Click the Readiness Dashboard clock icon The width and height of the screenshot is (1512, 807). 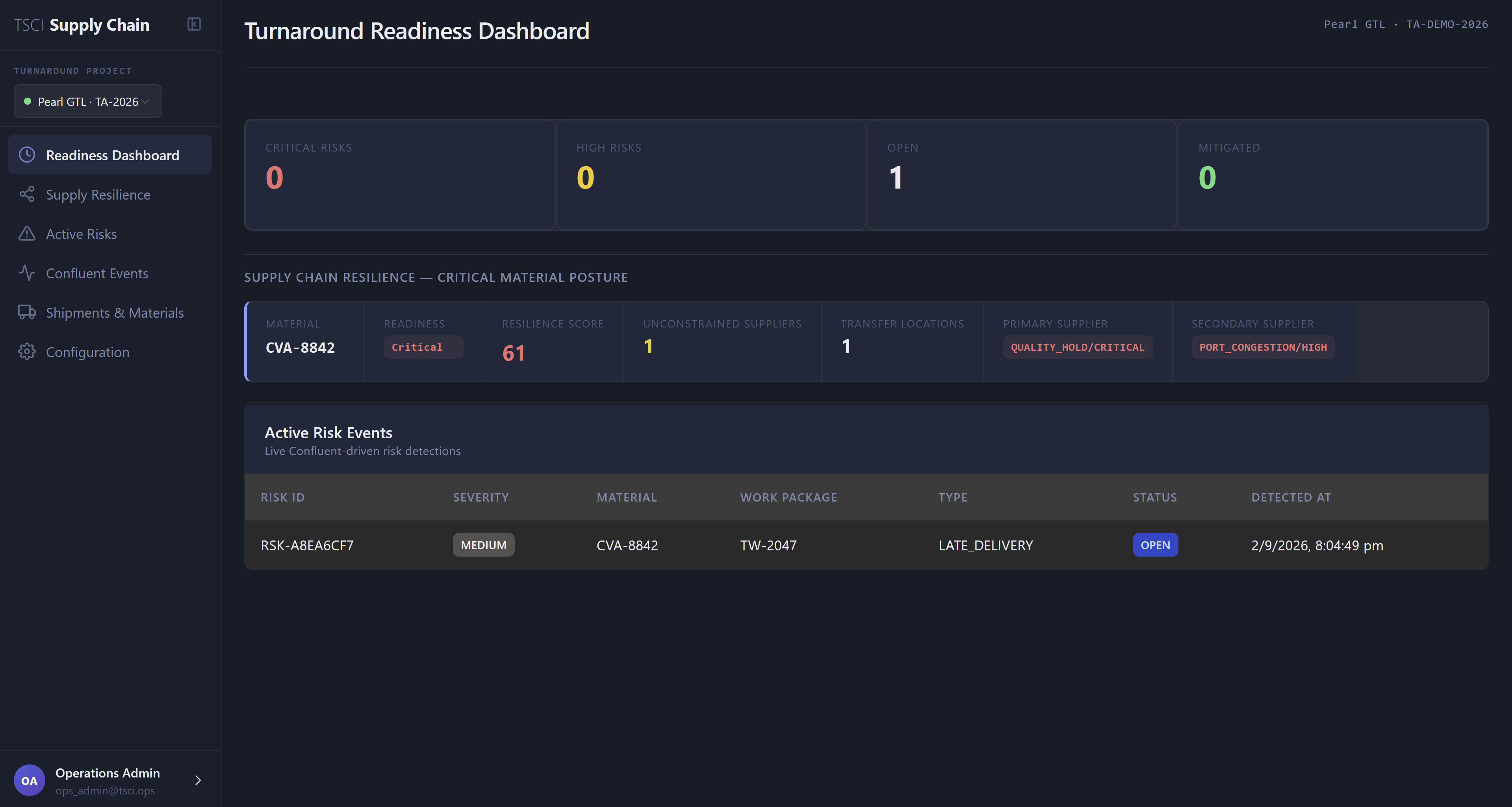tap(27, 155)
